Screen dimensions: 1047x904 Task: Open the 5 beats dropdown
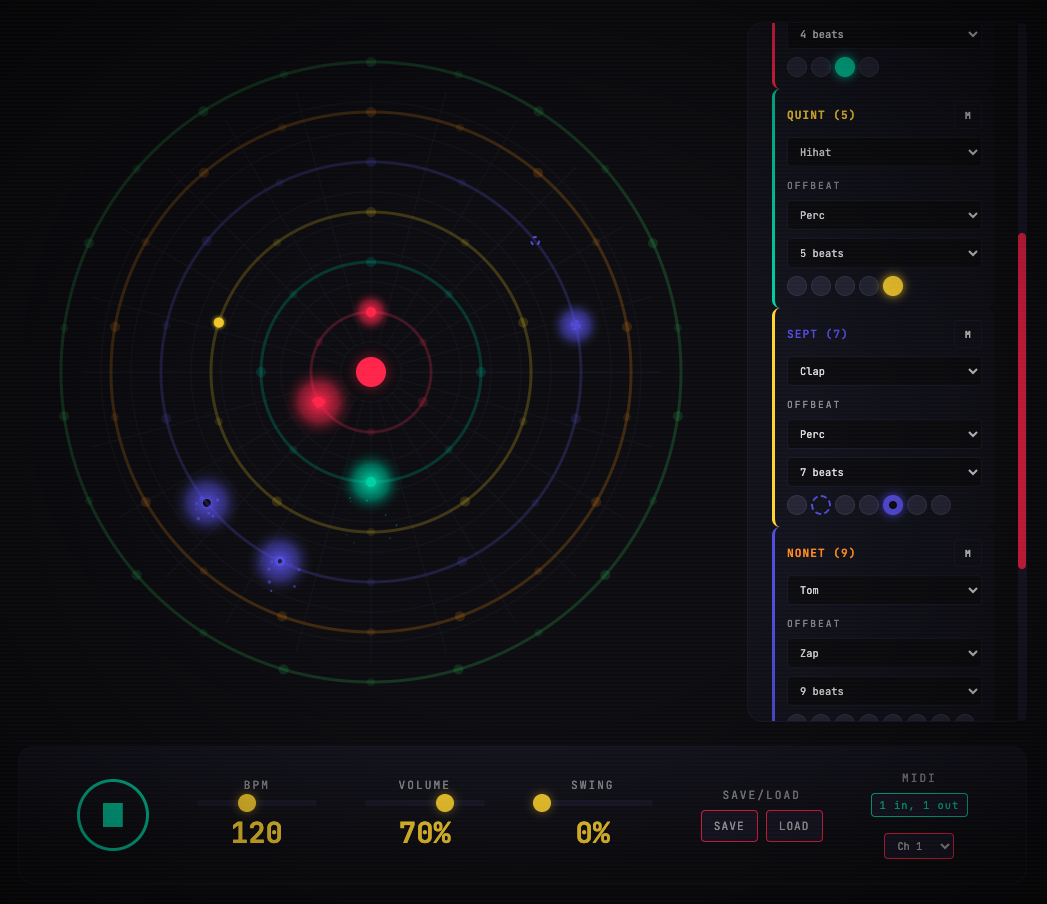884,253
